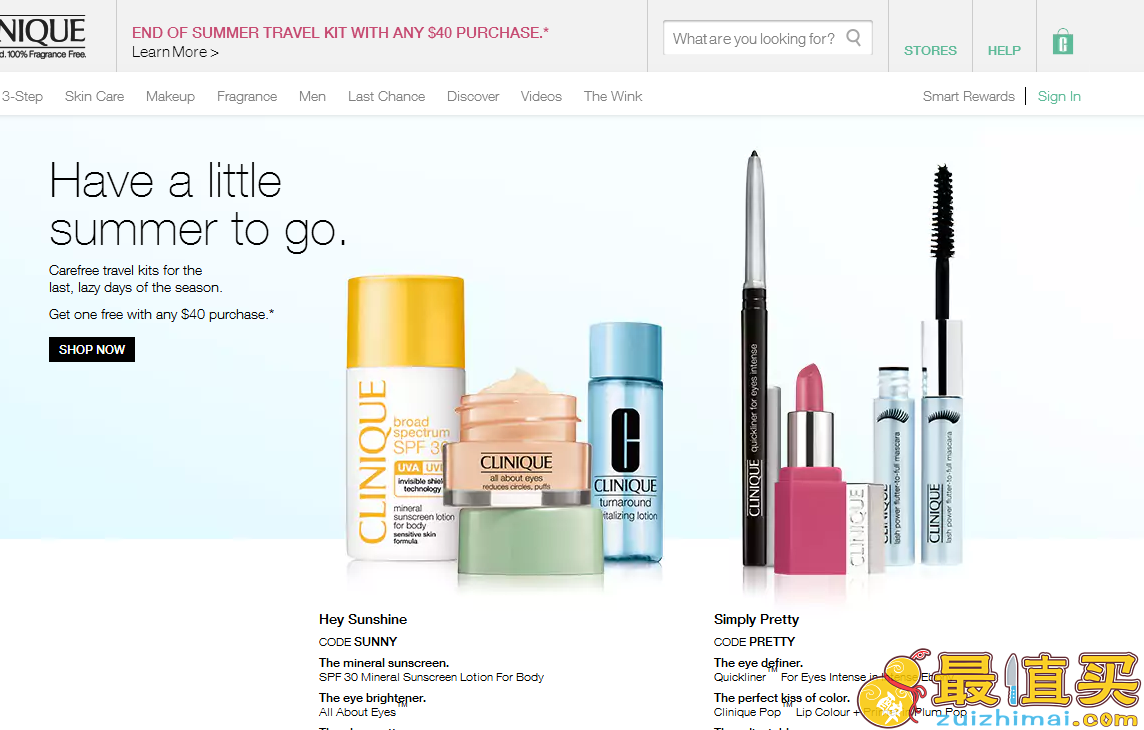Open the shopping bag icon
This screenshot has height=730, width=1144.
click(1062, 42)
